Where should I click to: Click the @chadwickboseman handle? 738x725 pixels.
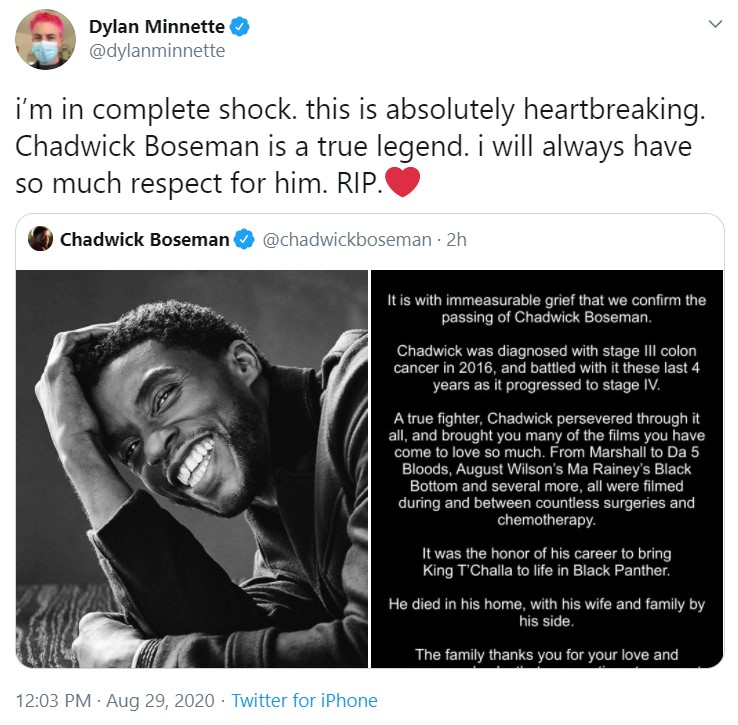(347, 240)
